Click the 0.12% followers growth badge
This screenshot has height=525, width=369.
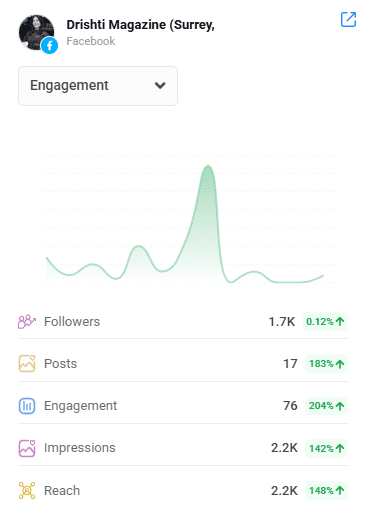coord(325,322)
